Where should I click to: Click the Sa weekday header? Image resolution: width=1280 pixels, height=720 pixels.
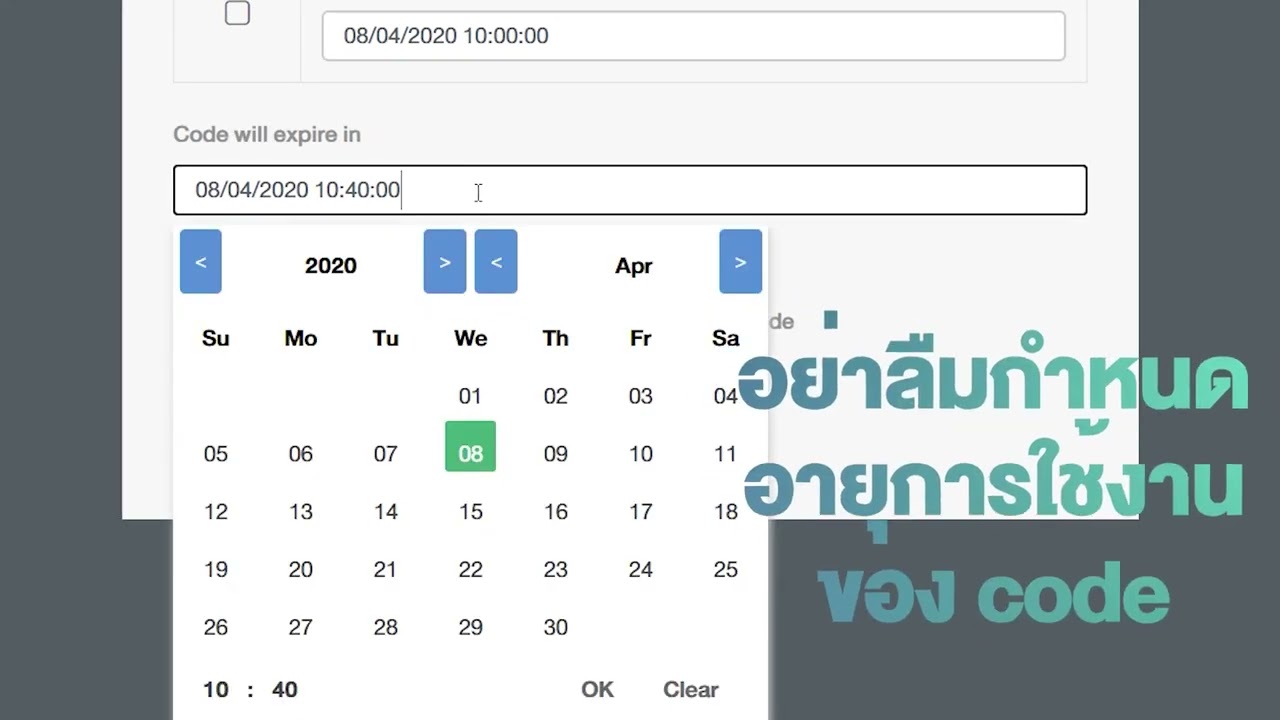[726, 338]
